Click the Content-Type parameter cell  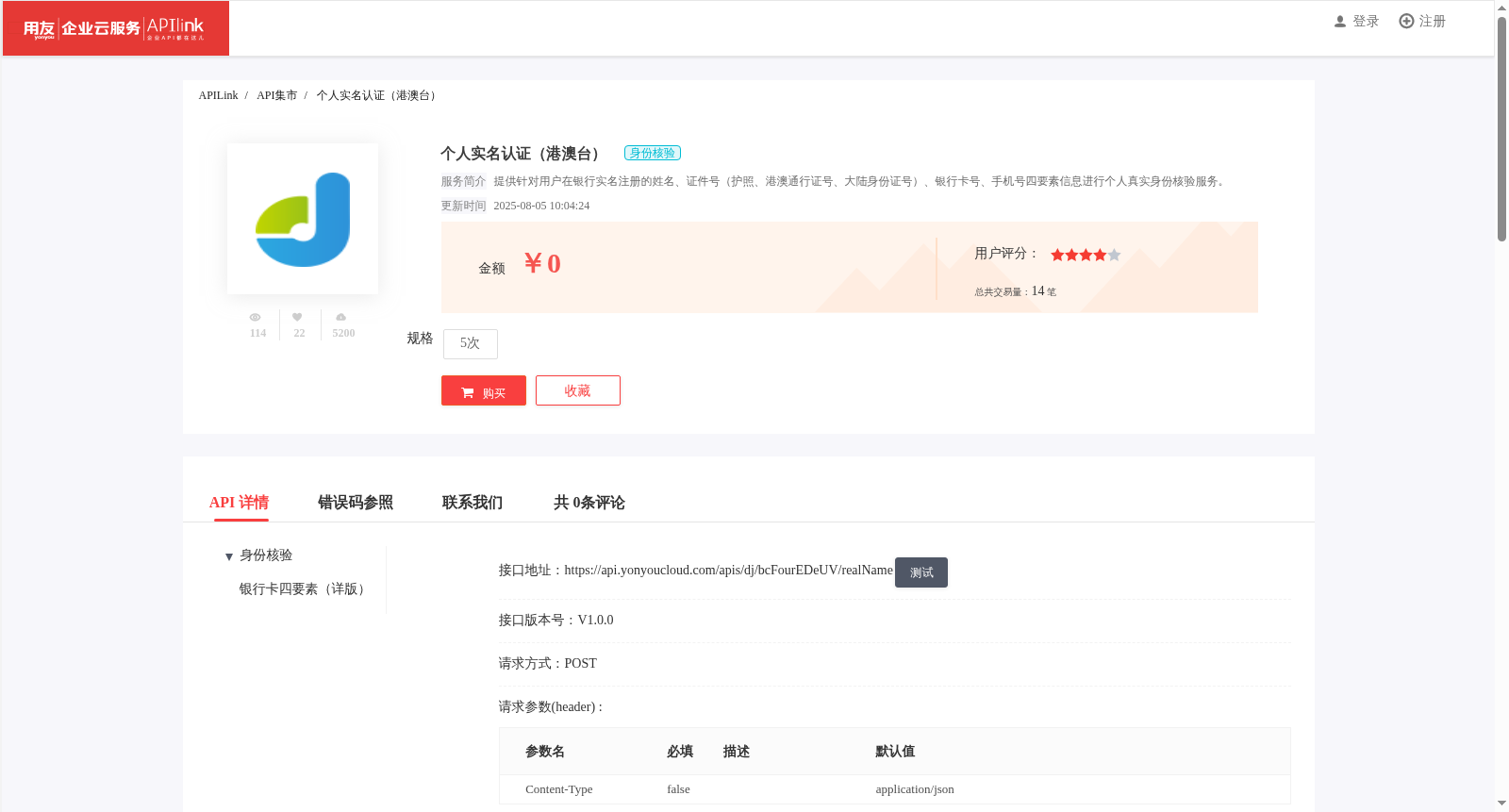559,789
